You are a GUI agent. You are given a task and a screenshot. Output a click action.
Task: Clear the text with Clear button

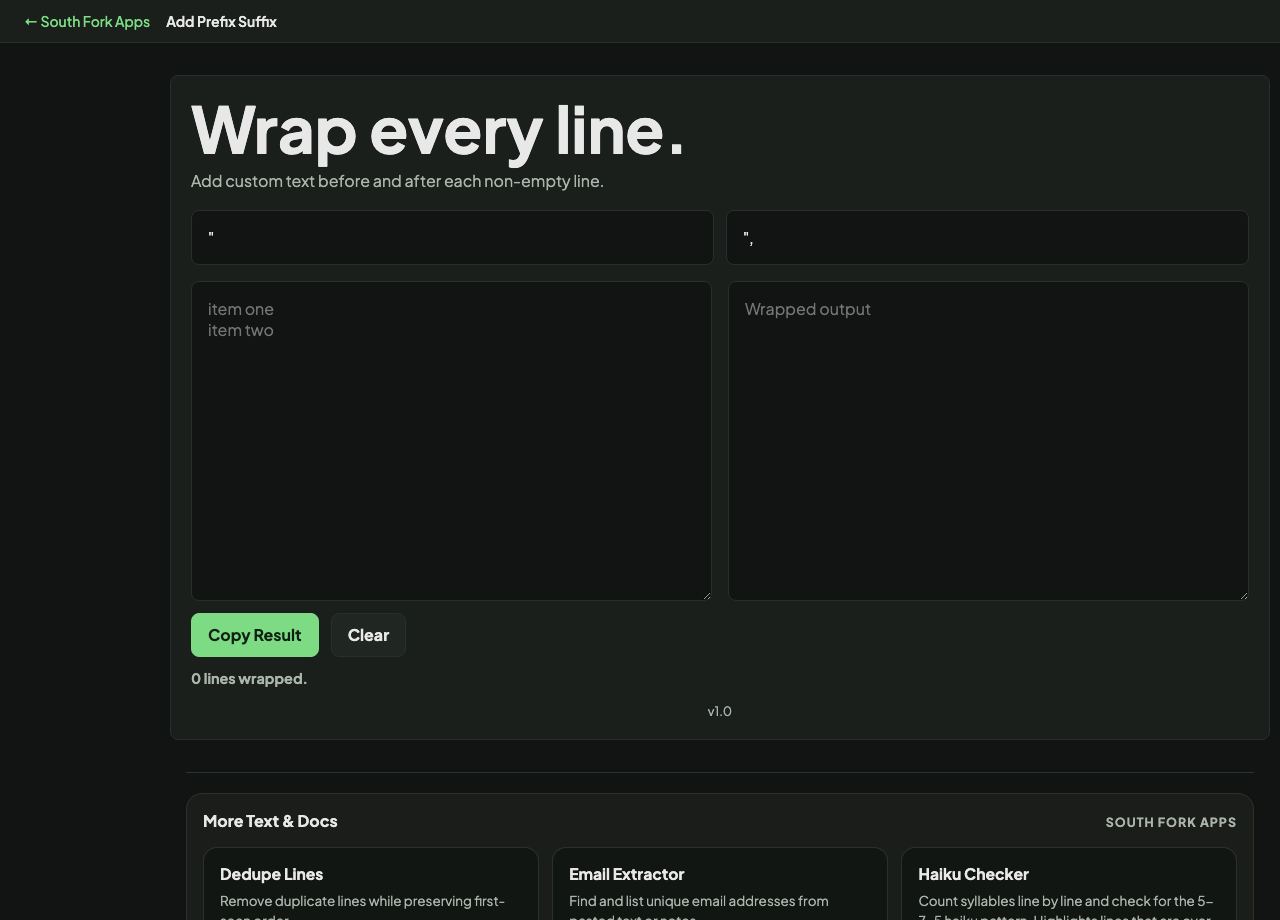(368, 635)
